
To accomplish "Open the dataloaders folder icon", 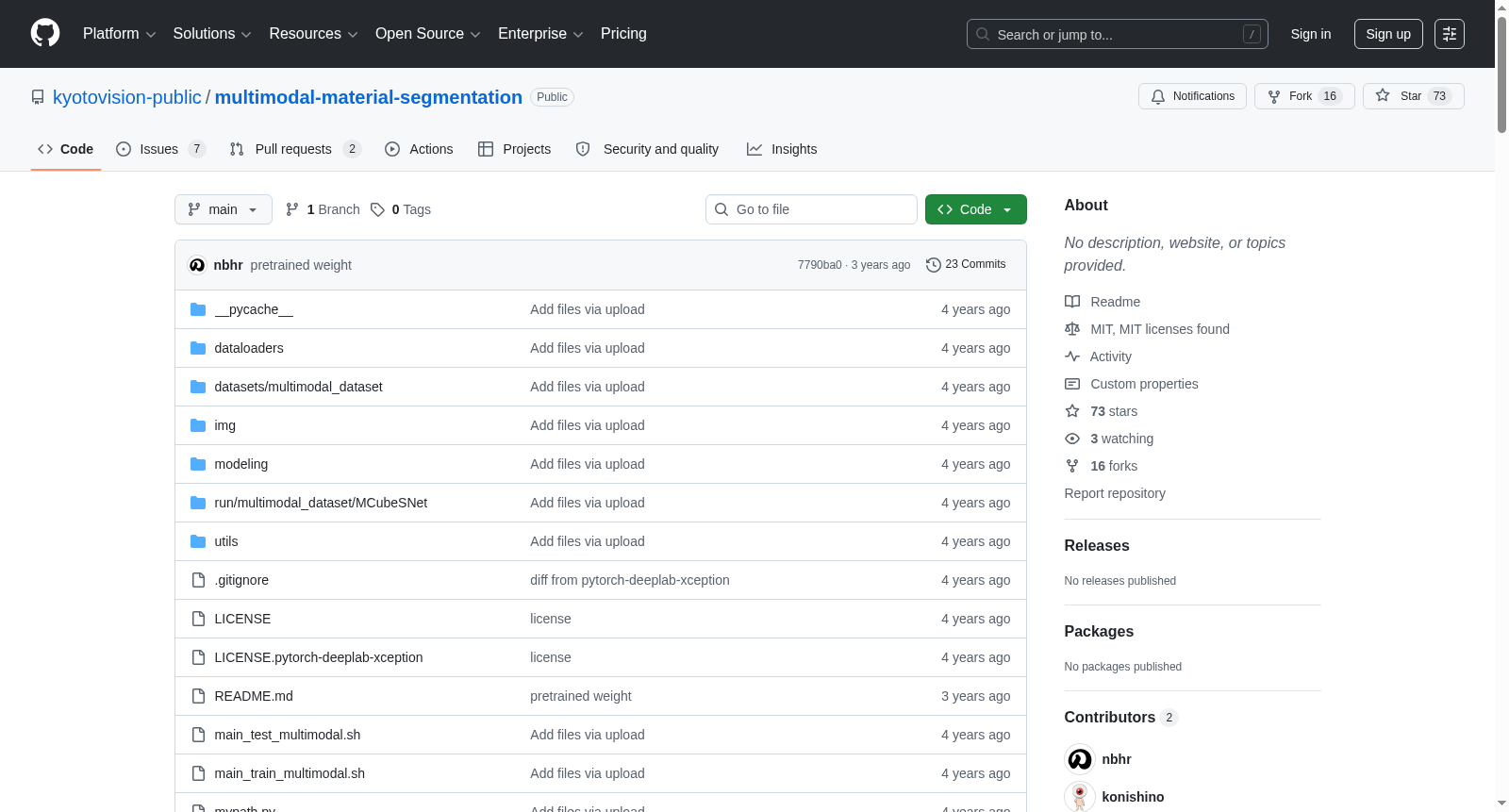I will pos(198,348).
